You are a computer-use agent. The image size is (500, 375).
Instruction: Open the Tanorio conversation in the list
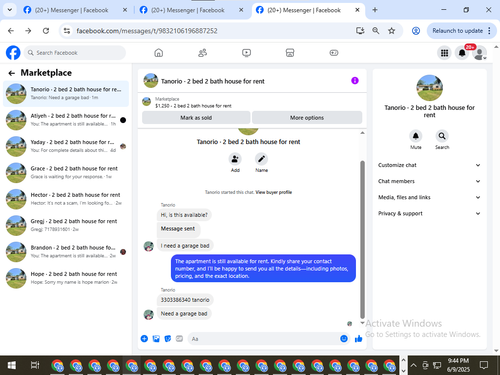(x=66, y=94)
